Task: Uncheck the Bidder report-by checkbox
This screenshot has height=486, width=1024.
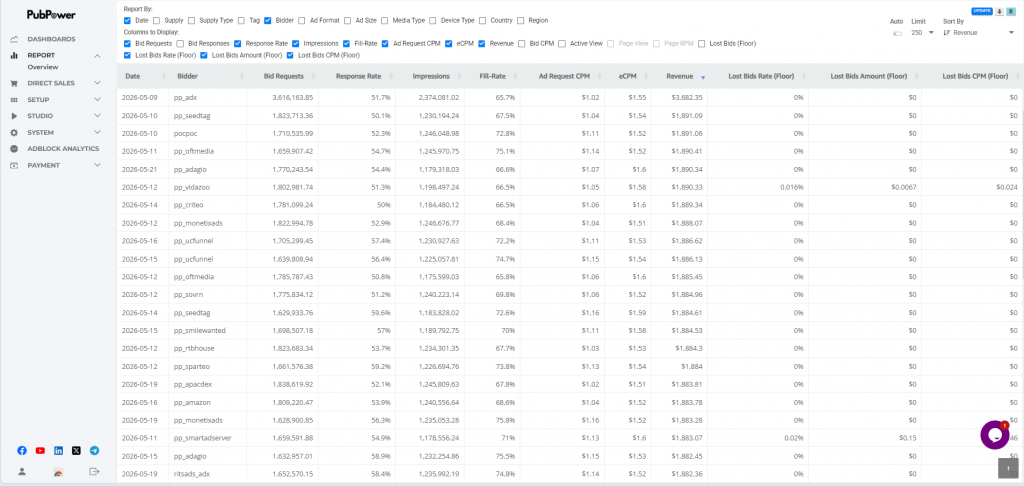Action: pos(268,20)
